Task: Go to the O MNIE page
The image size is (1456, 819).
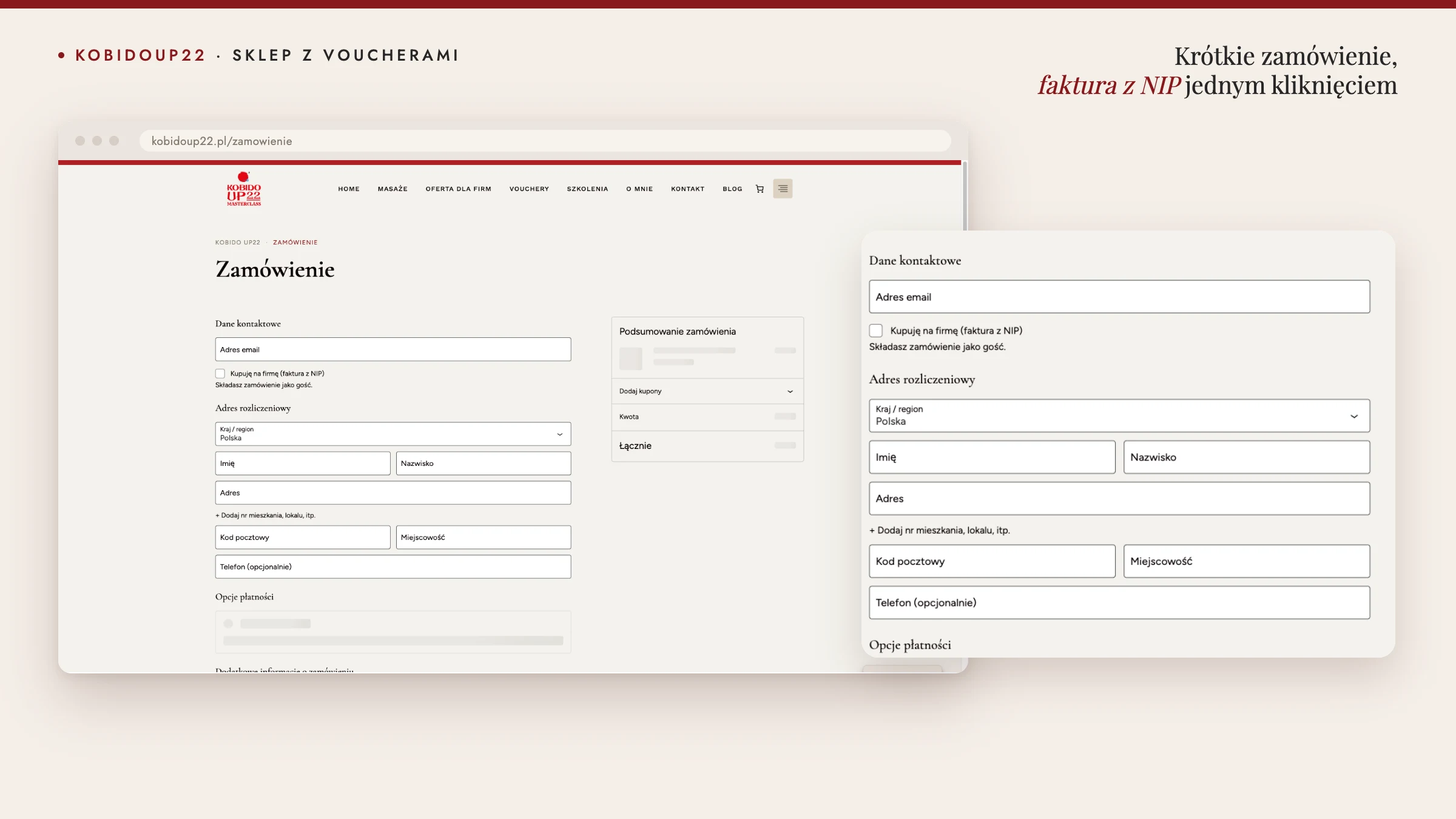Action: 639,189
